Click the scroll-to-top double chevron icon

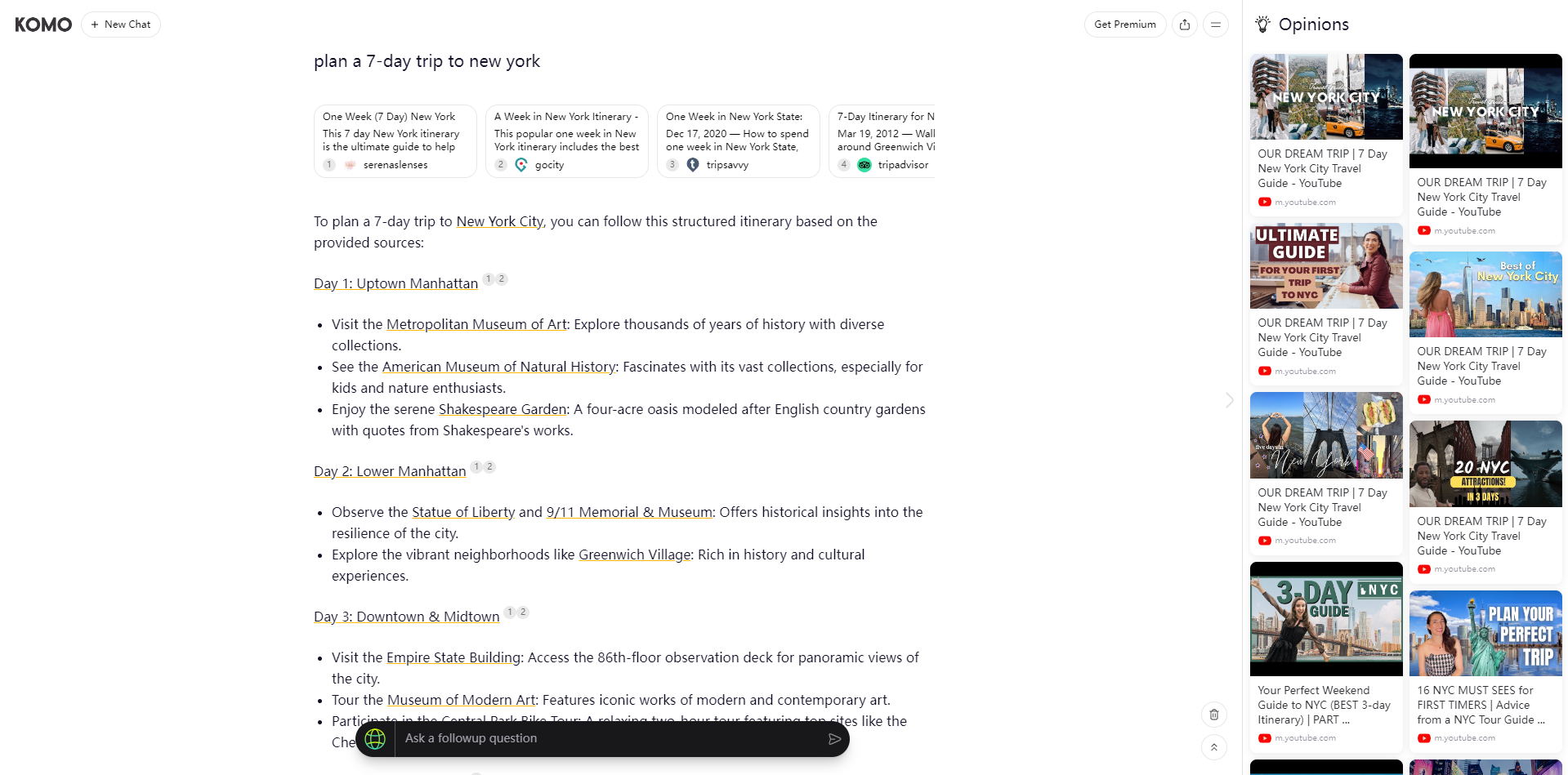click(x=1214, y=746)
